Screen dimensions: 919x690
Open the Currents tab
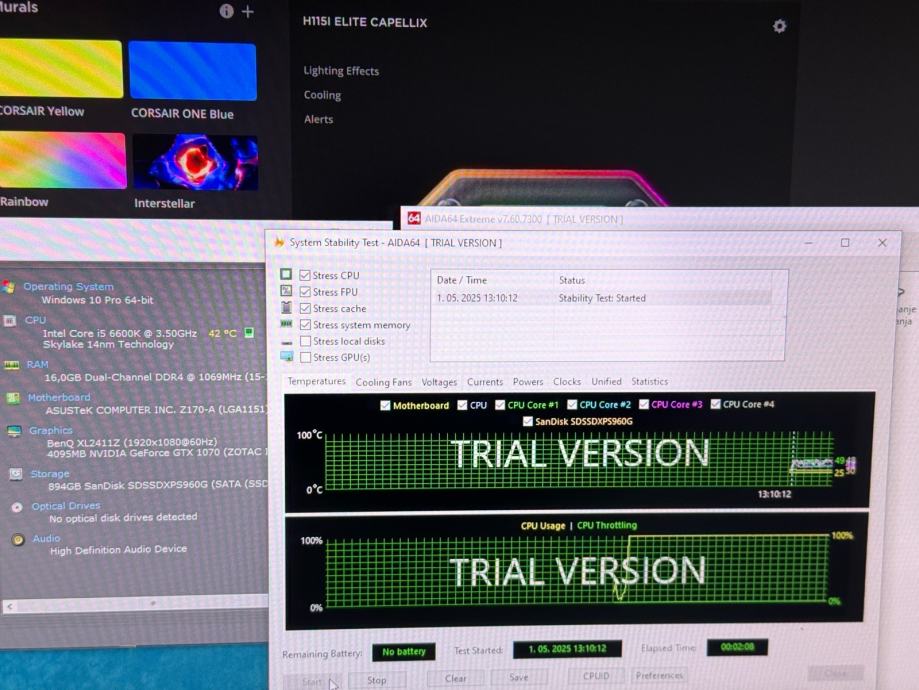[485, 382]
